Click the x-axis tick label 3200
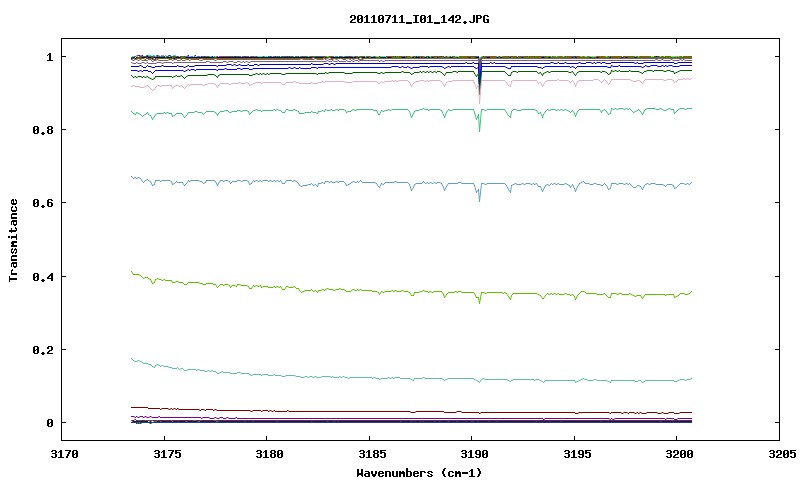 tap(679, 454)
